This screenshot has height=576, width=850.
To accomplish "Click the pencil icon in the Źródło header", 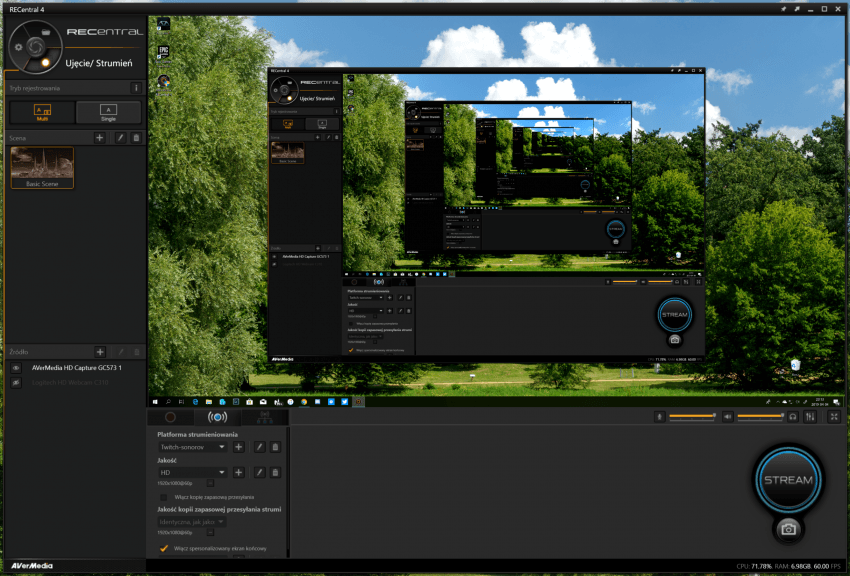I will point(120,352).
